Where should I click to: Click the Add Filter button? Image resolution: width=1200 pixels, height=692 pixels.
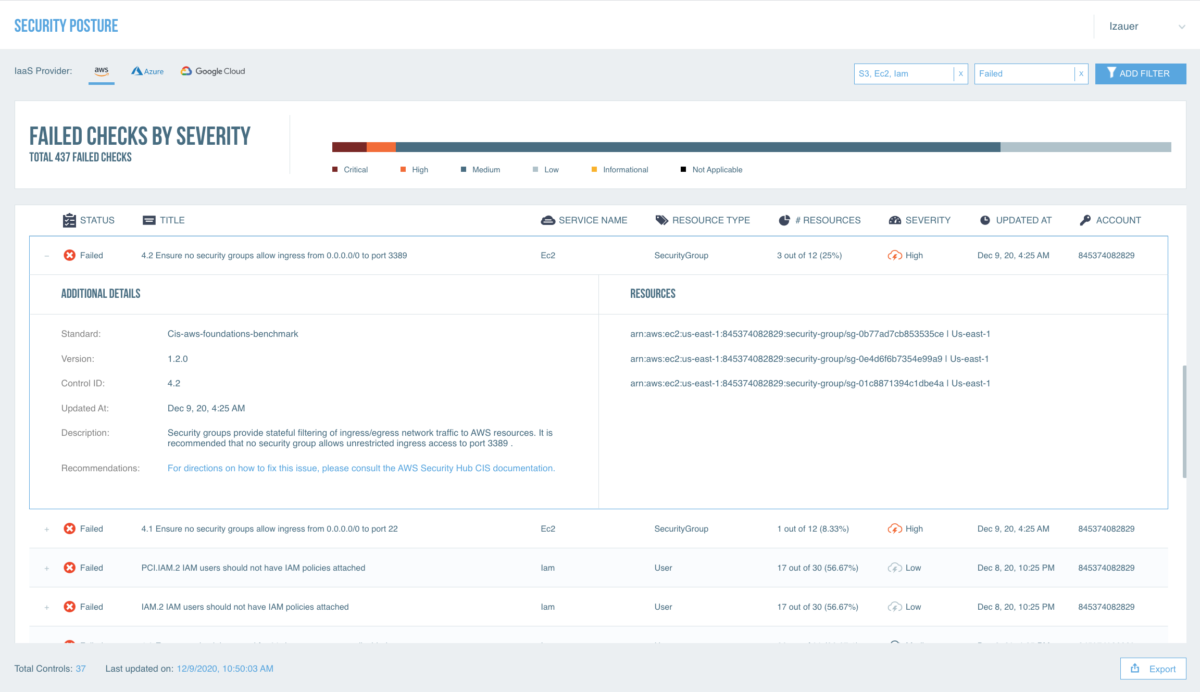pos(1140,73)
